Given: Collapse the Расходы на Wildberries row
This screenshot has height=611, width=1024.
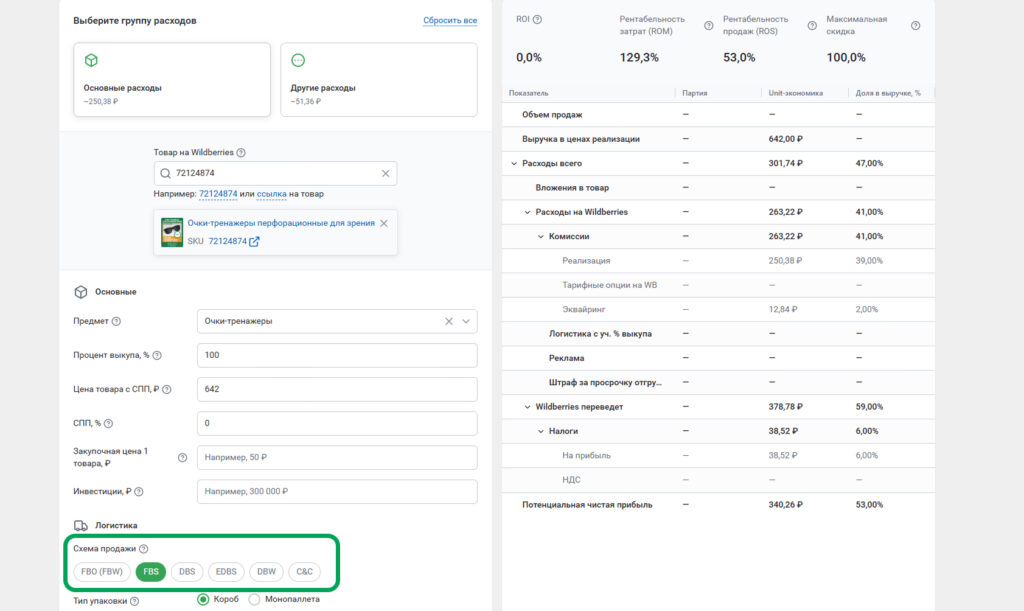Looking at the screenshot, I should [x=528, y=212].
